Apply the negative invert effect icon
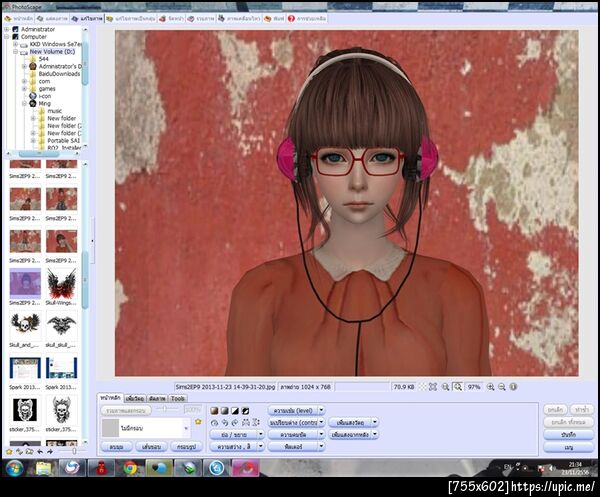600x497 pixels. 246,411
